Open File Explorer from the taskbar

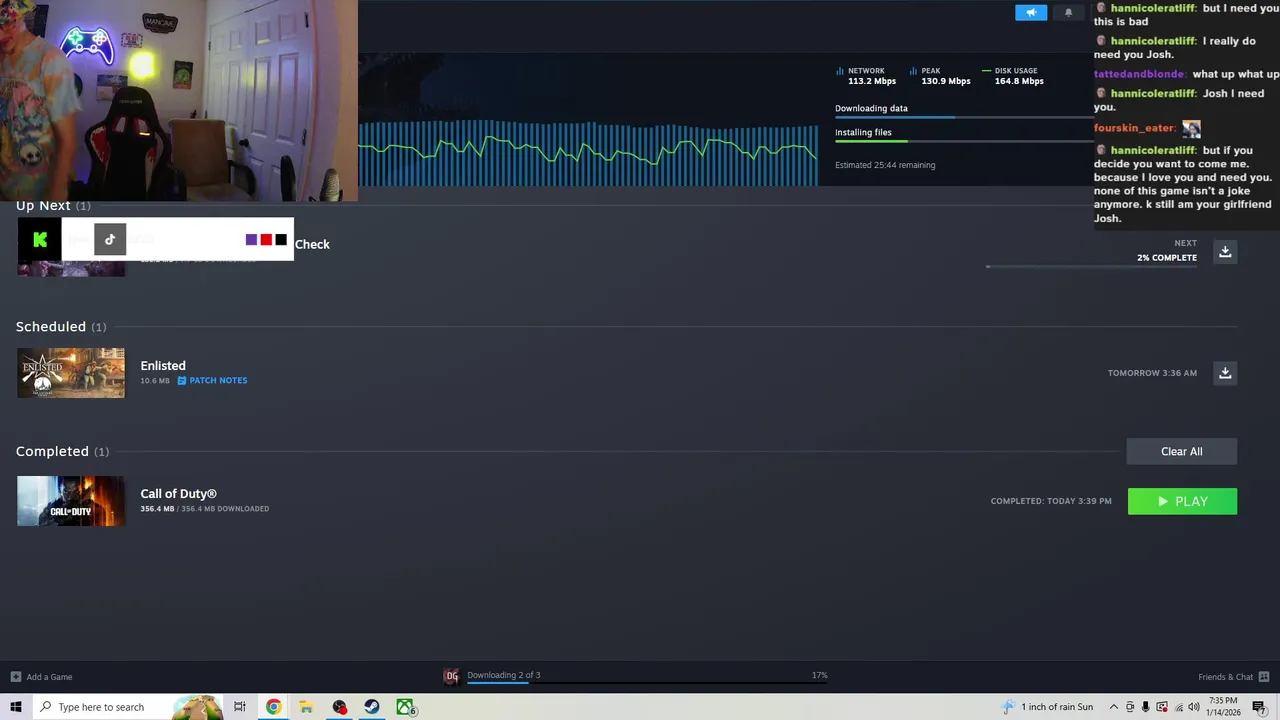pos(306,707)
